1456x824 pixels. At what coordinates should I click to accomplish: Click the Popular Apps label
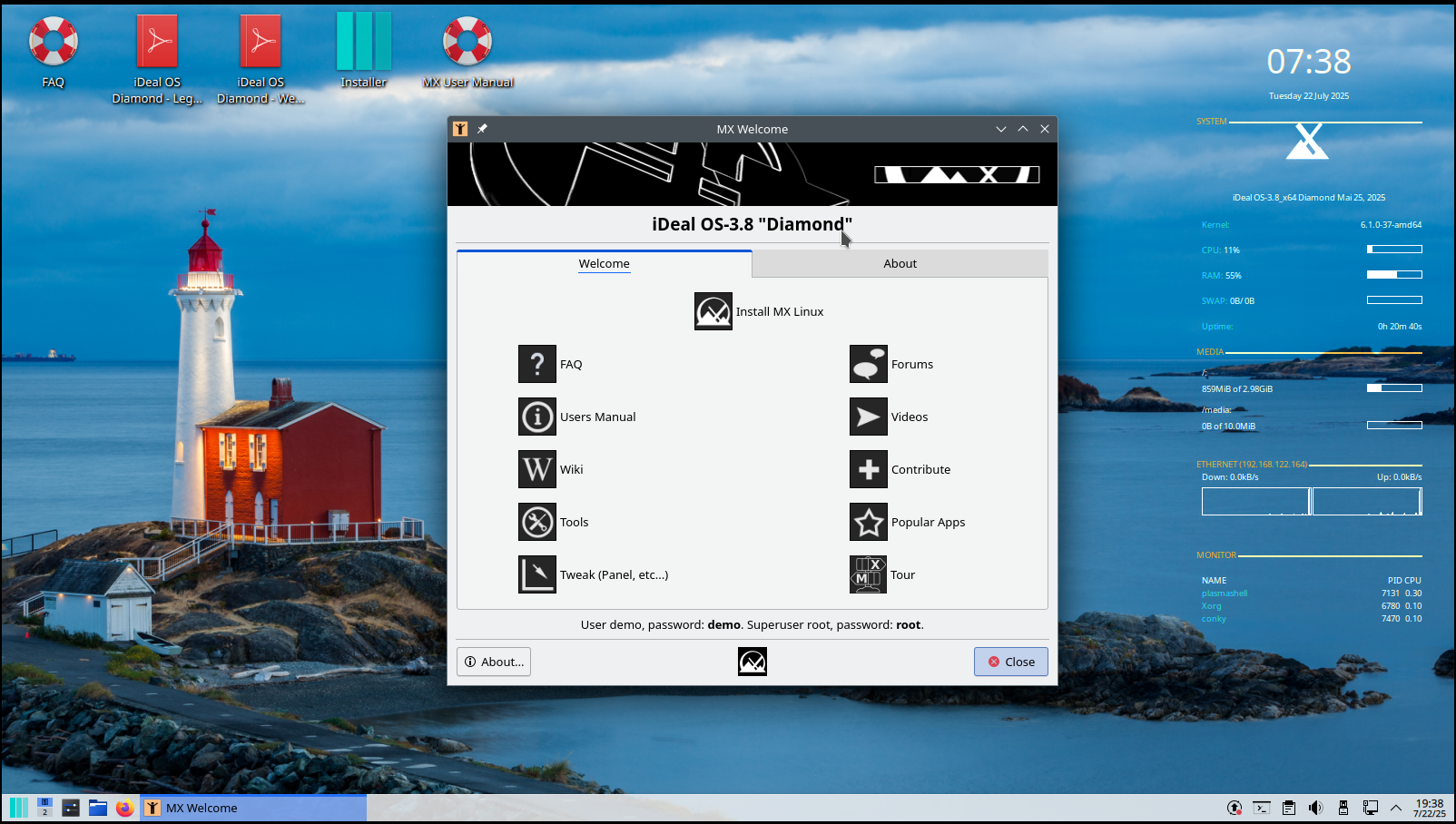tap(928, 522)
